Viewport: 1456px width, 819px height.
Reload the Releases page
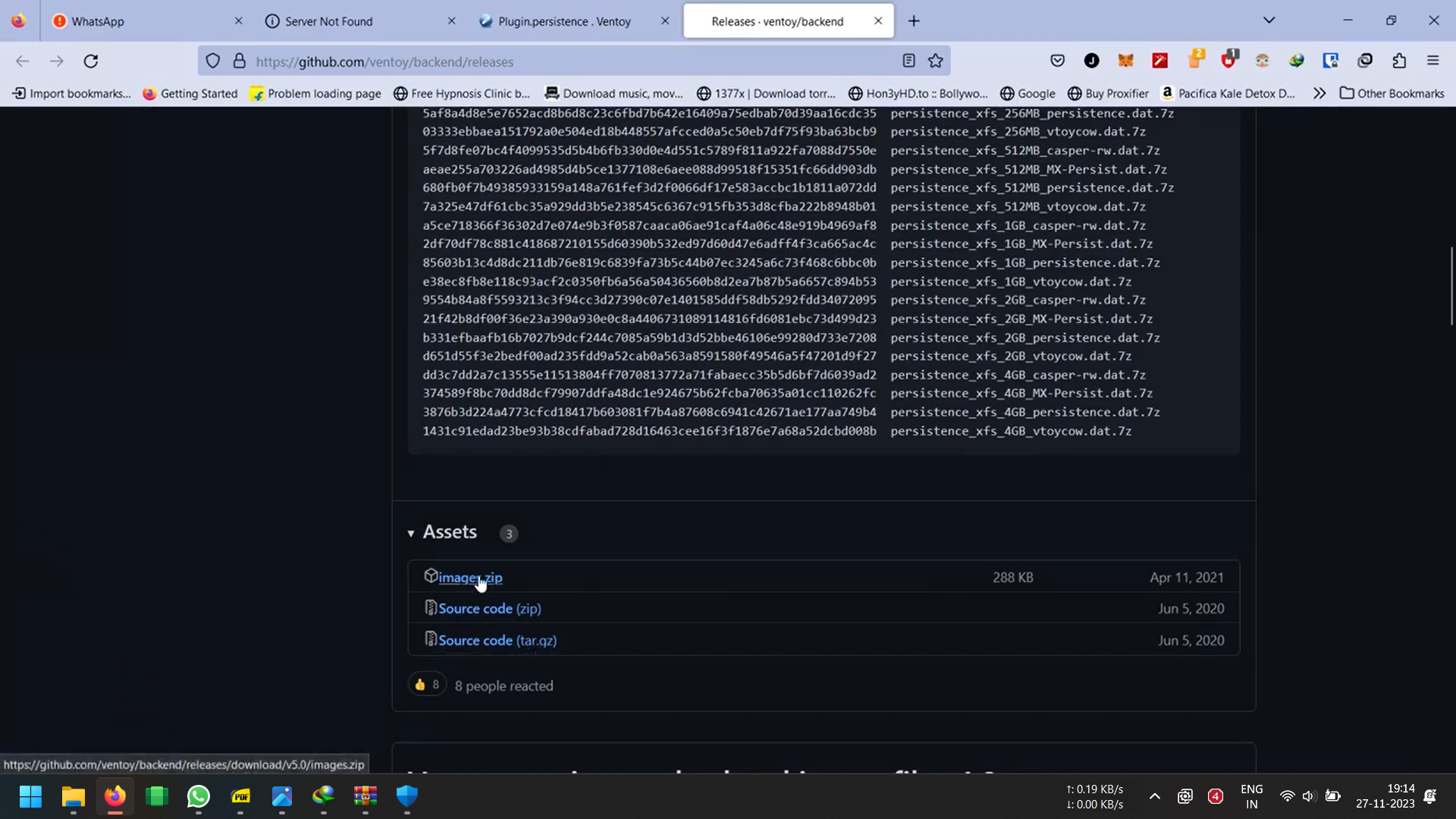(x=90, y=61)
